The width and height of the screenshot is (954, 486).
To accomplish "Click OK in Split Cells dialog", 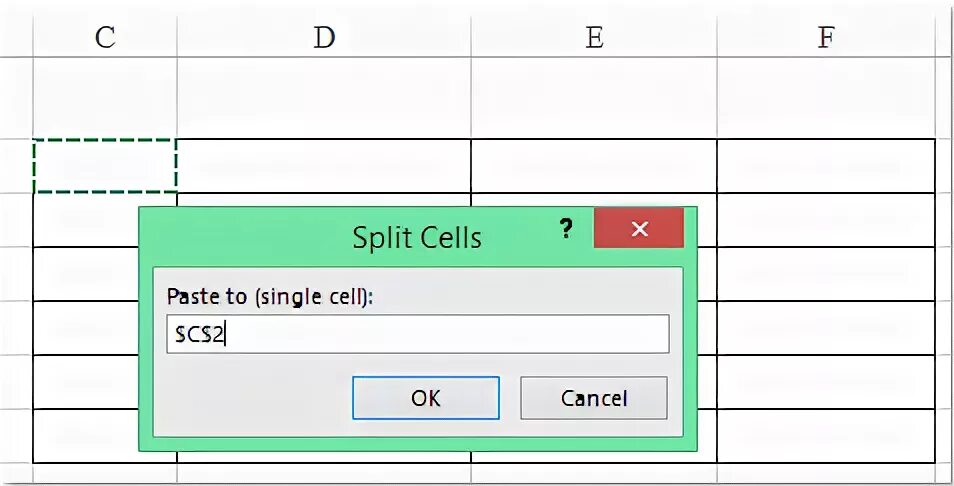I will click(x=425, y=398).
